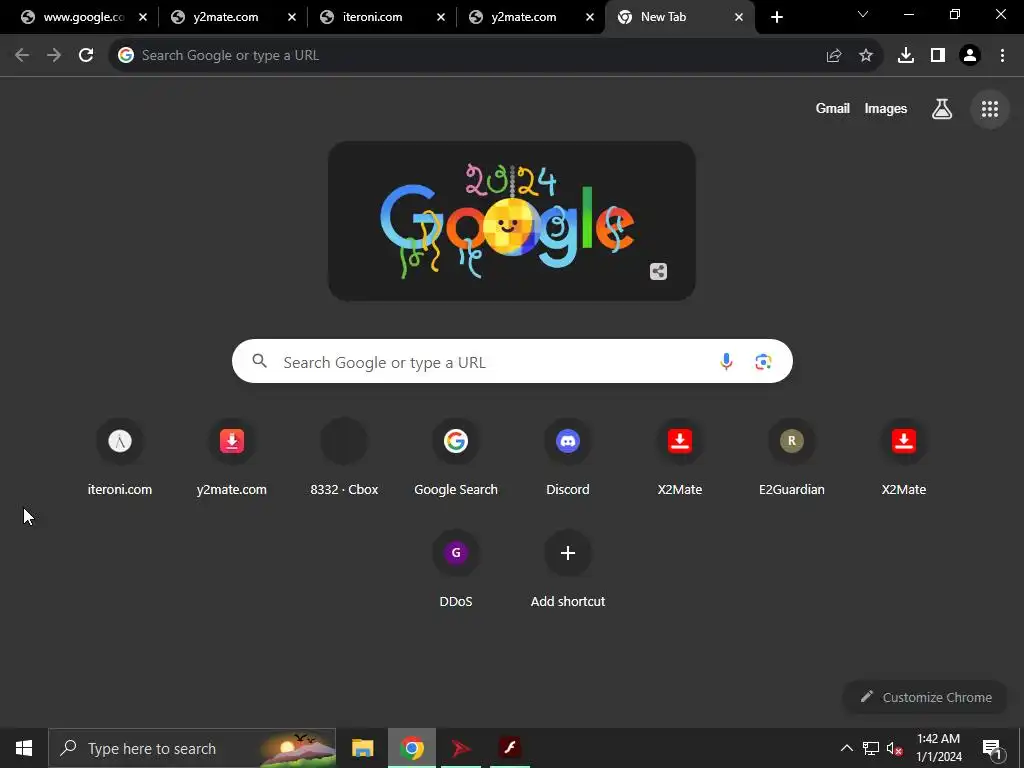Screen dimensions: 1024x768
Task: Click the Chrome taskbar icon
Action: click(x=411, y=748)
